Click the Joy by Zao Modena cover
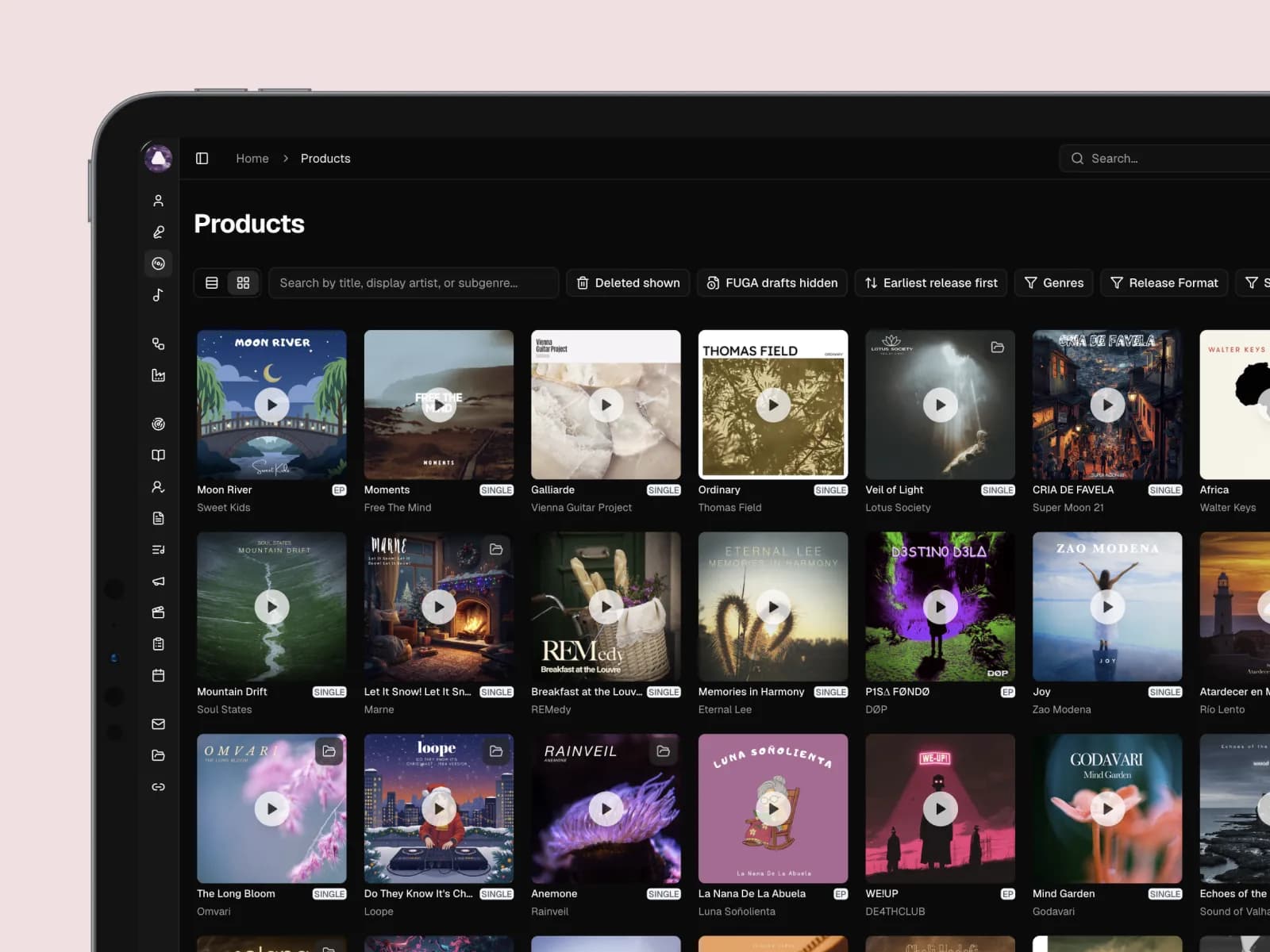Viewport: 1270px width, 952px height. pos(1107,607)
